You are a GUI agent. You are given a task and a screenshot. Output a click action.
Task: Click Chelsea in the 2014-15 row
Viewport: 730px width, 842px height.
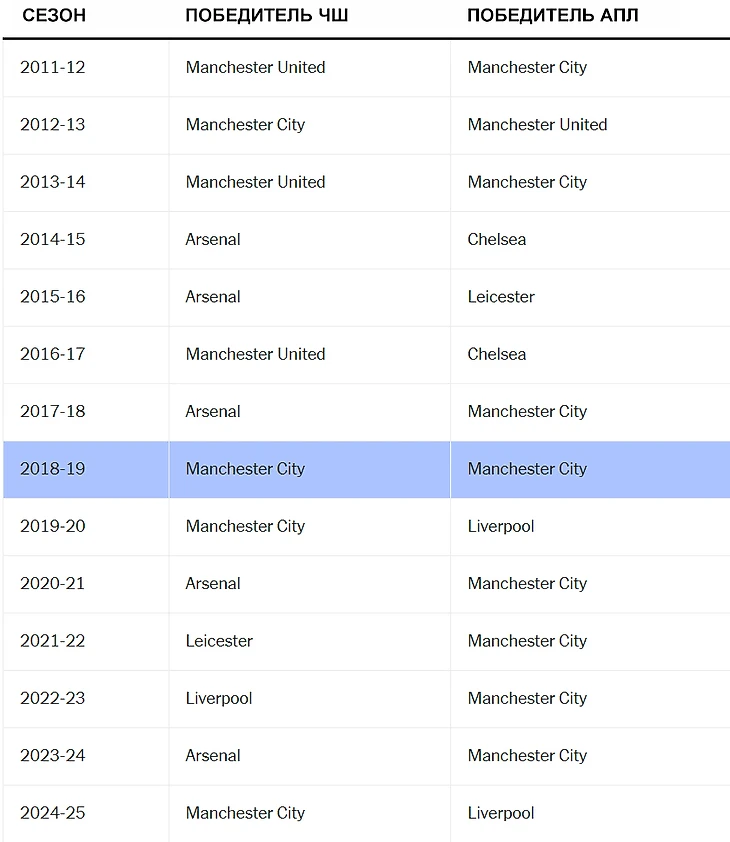[496, 239]
